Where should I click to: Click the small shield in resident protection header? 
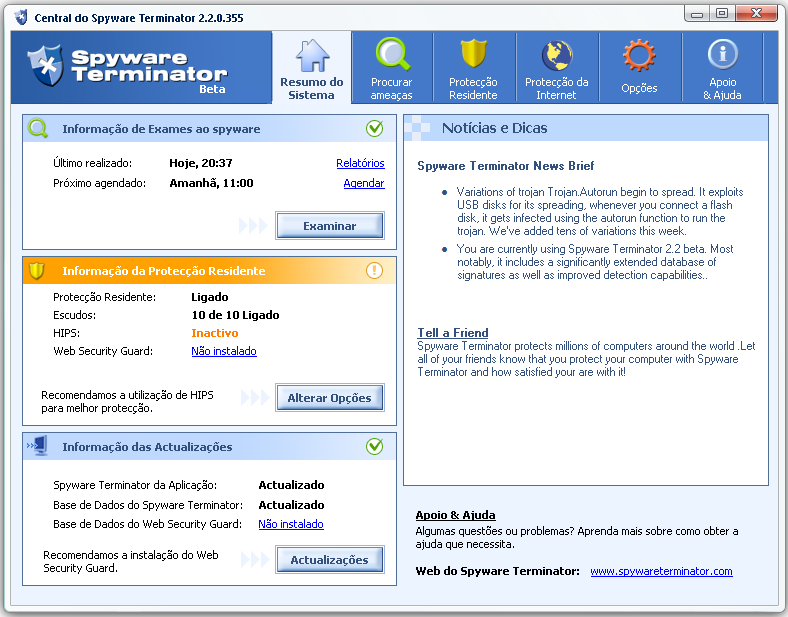click(37, 270)
